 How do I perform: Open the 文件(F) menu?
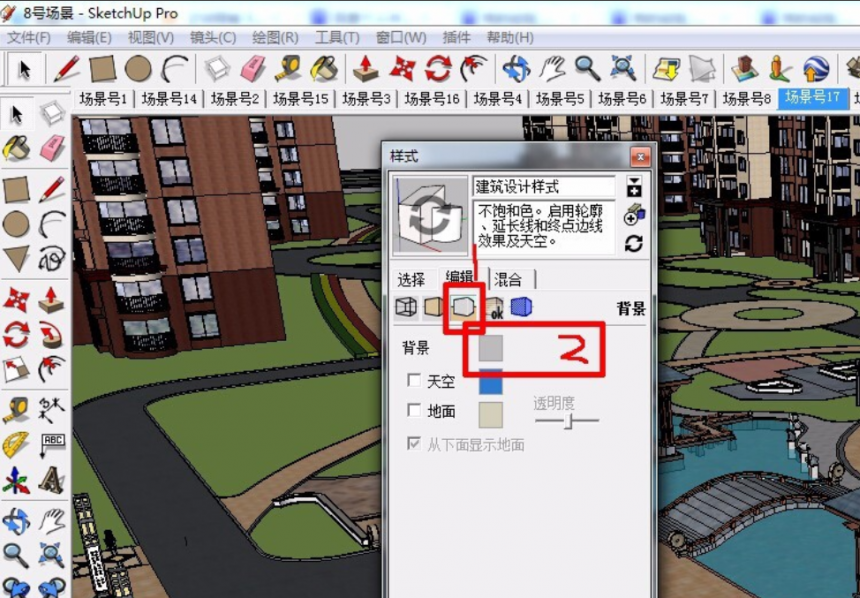coord(29,38)
